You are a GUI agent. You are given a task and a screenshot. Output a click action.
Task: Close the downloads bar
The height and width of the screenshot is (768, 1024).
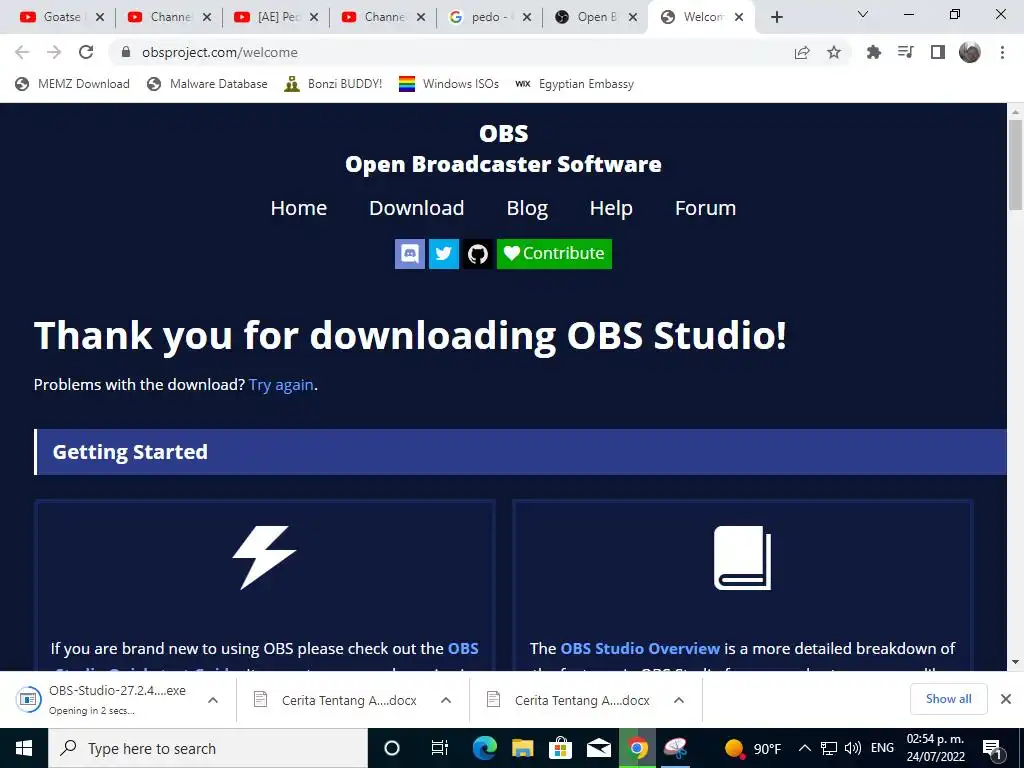(x=1006, y=699)
